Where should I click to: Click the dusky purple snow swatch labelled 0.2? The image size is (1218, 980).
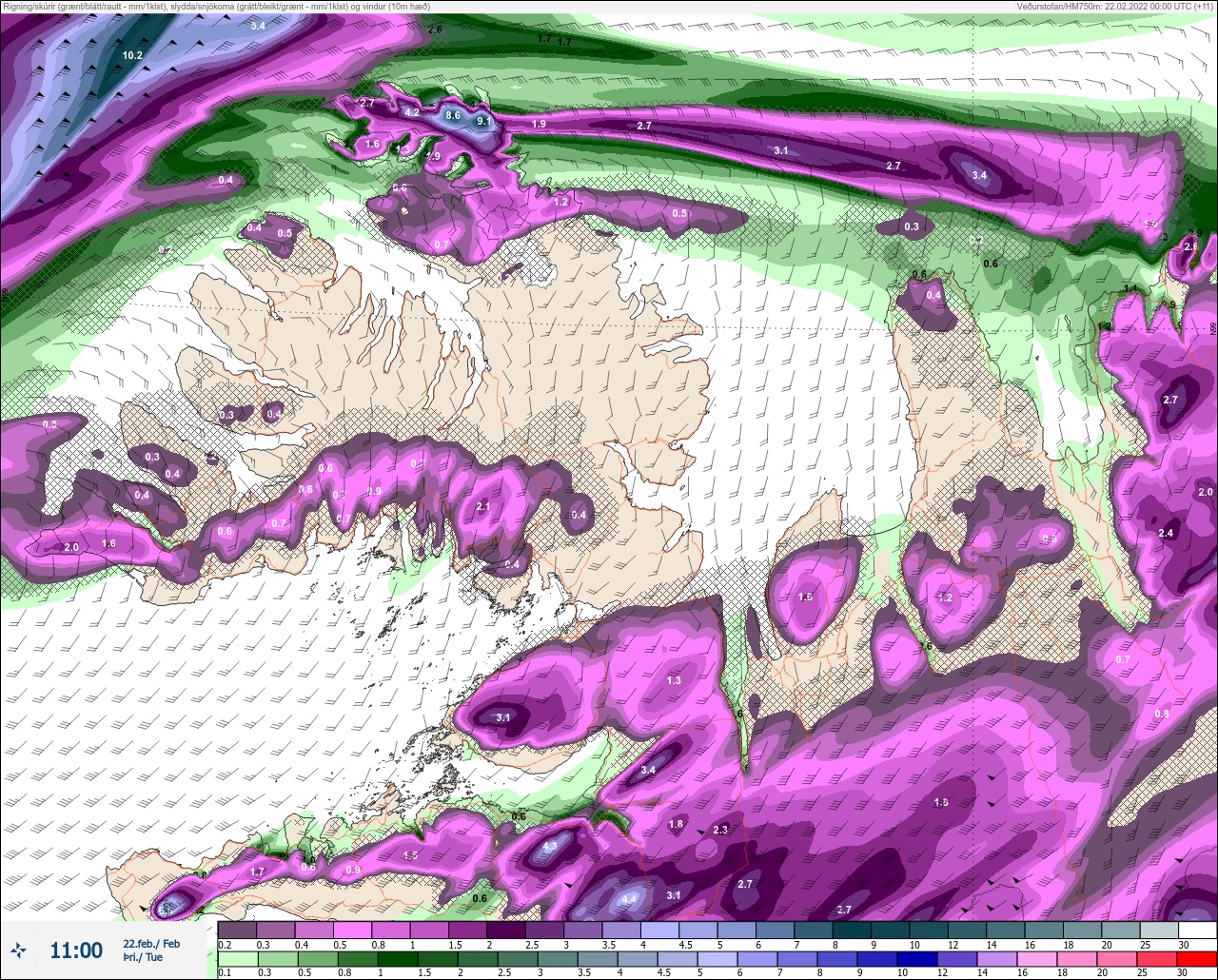(x=237, y=930)
